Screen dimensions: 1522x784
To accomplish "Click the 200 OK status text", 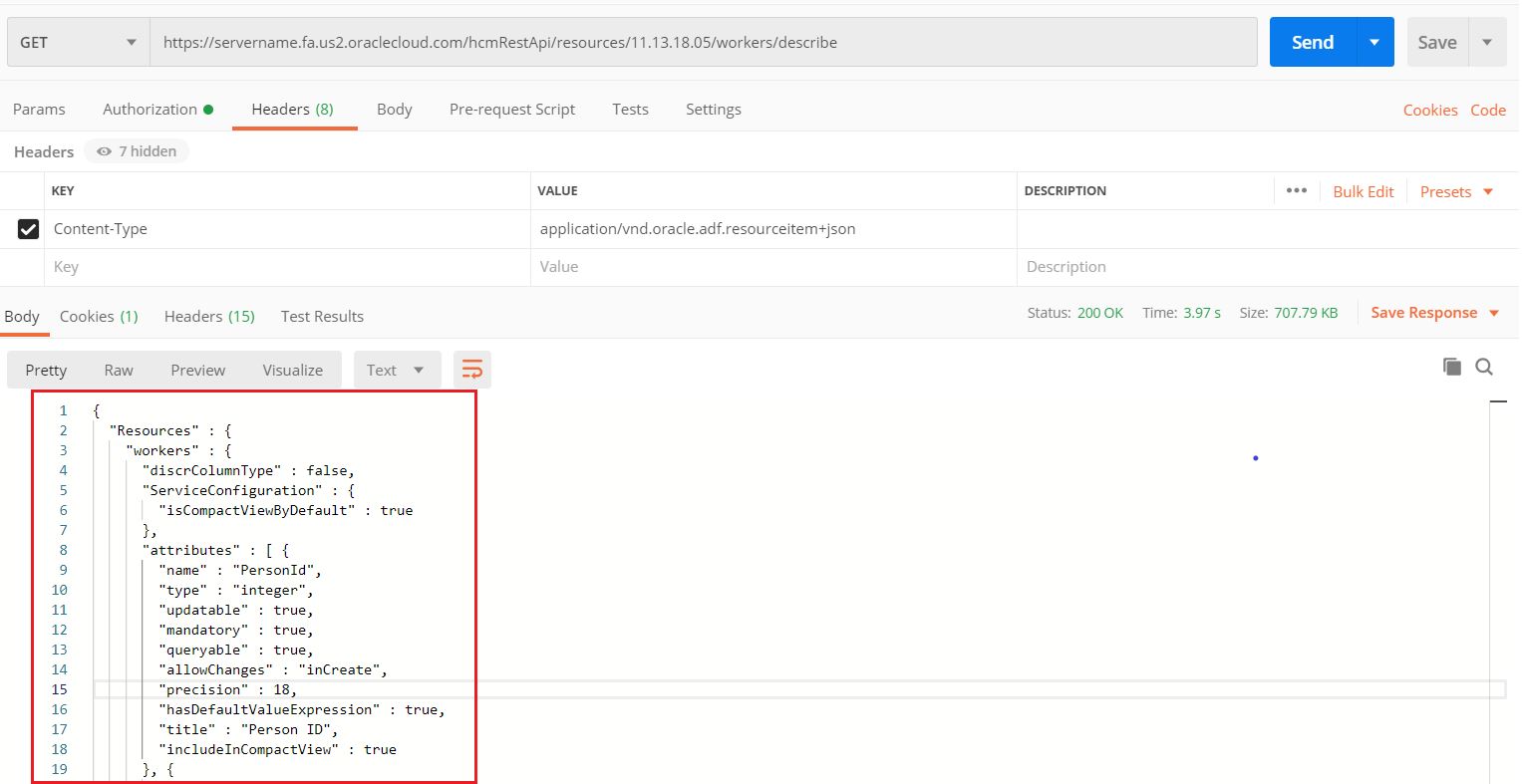I will click(1100, 313).
